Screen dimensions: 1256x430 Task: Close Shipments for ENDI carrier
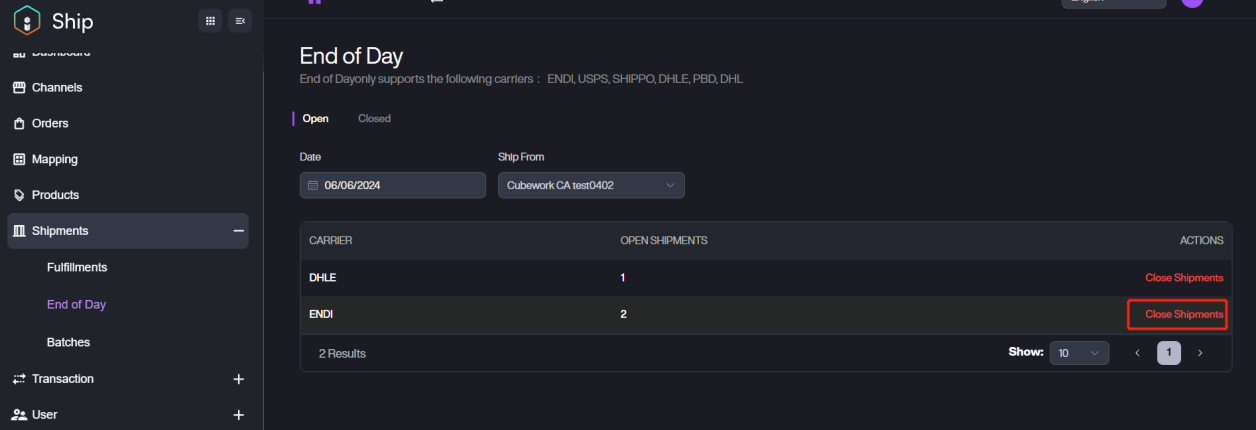(1183, 314)
